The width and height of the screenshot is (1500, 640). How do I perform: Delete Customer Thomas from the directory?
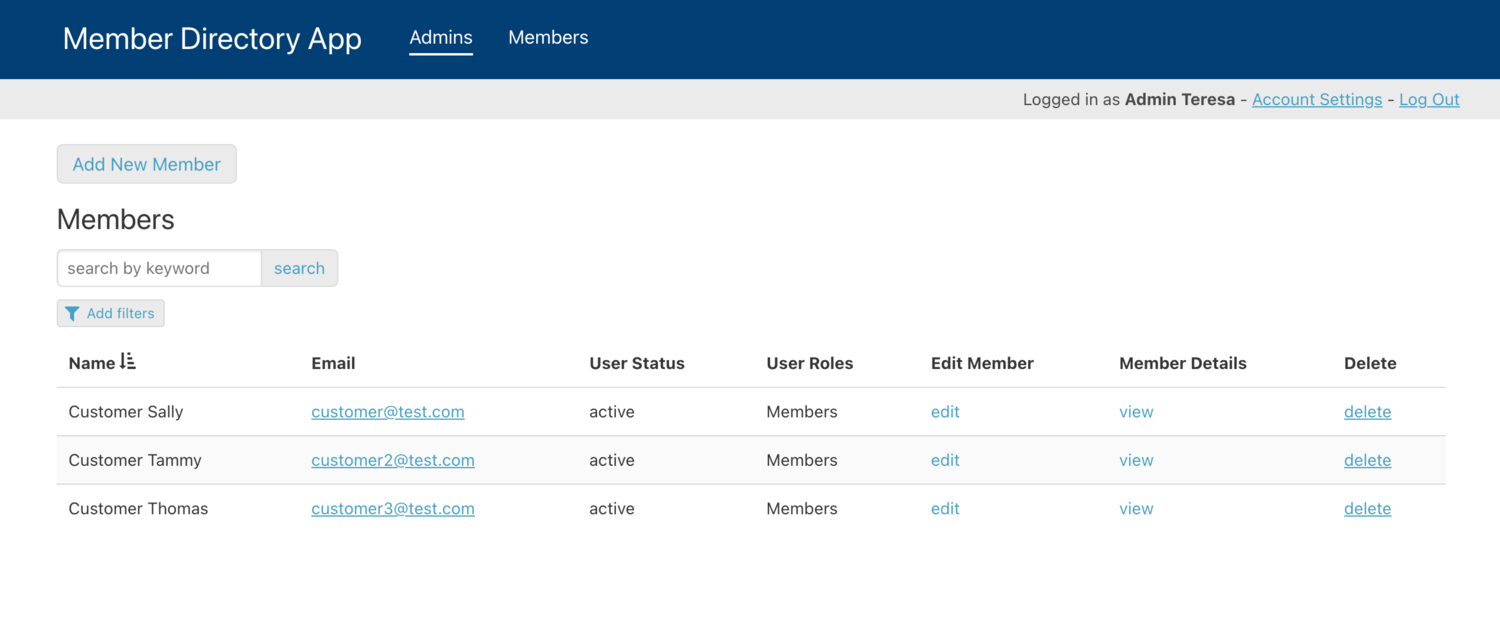coord(1367,508)
